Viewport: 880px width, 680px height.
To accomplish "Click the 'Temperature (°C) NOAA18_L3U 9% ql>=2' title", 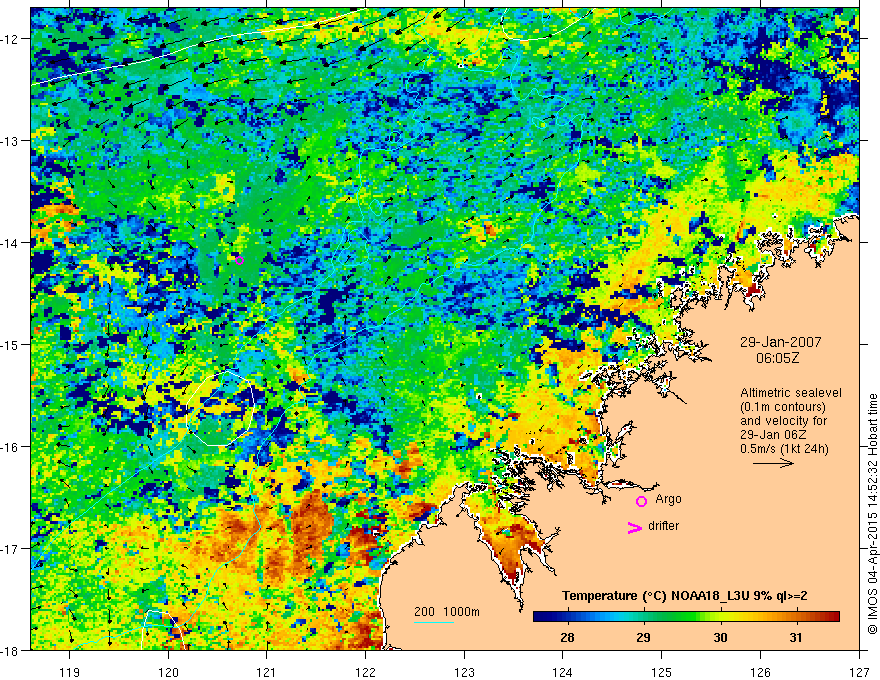I will point(685,596).
